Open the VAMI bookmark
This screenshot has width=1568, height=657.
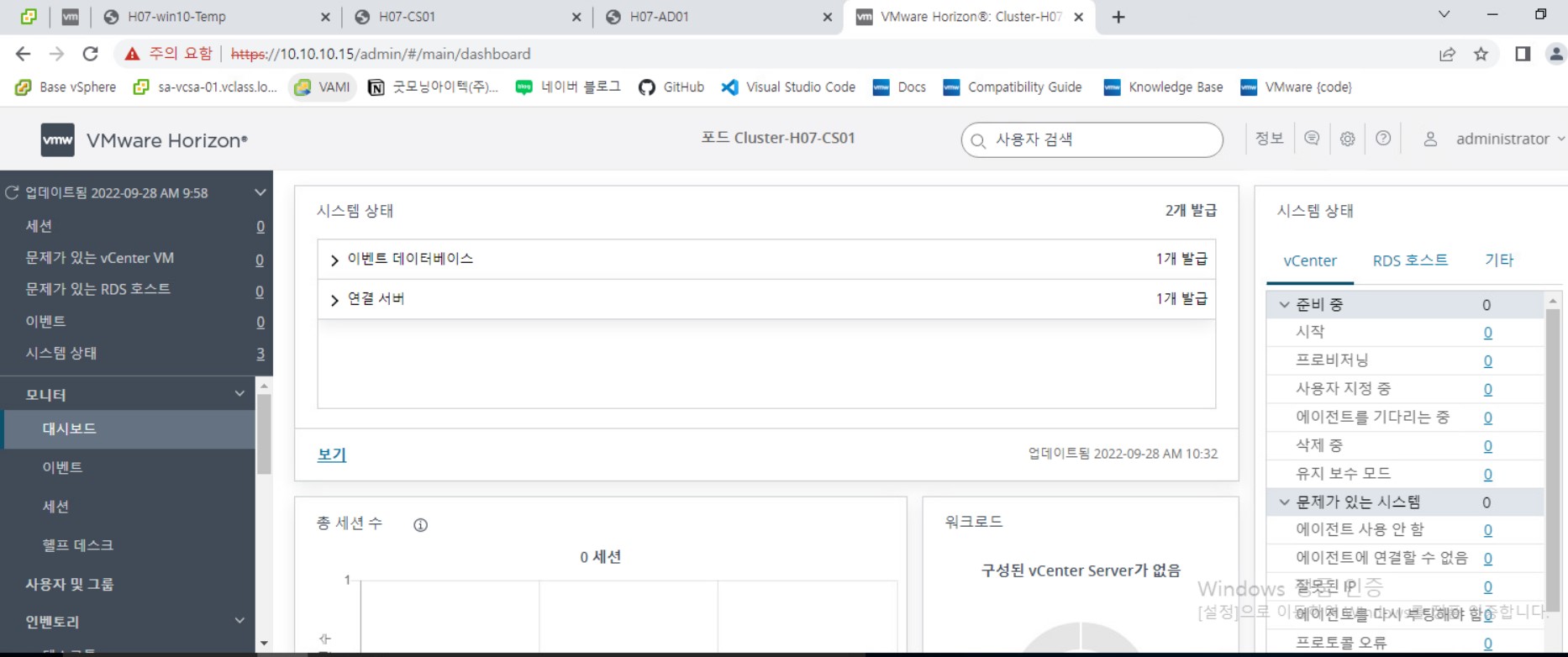click(x=323, y=87)
